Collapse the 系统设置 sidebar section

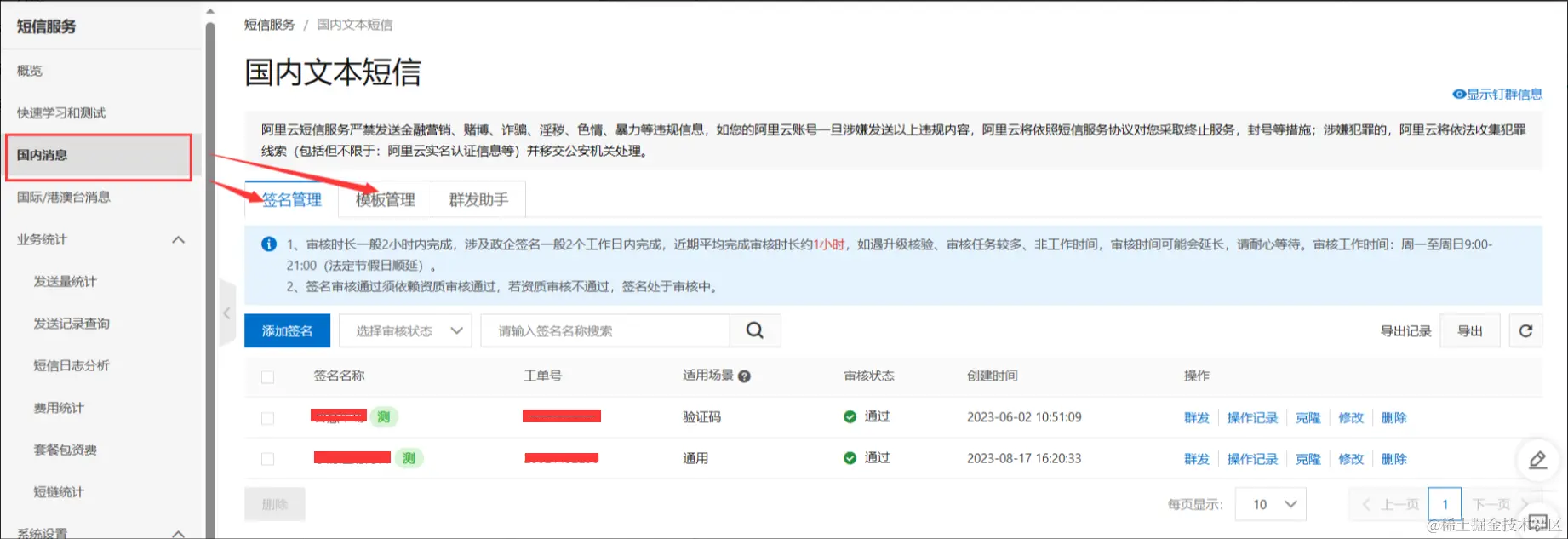pos(178,533)
